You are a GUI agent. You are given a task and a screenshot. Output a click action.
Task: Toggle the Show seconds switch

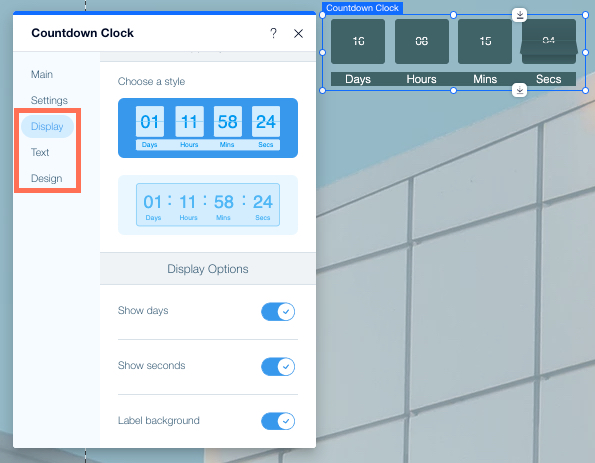[x=278, y=367]
